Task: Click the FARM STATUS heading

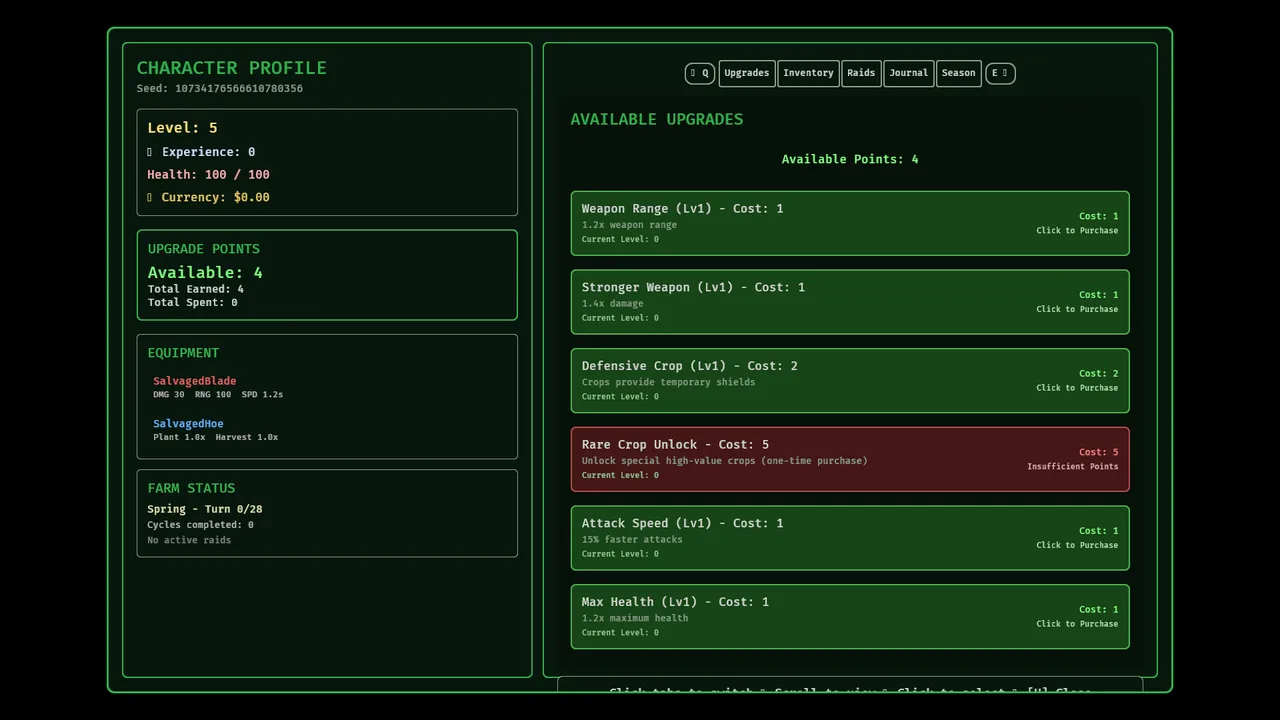Action: pyautogui.click(x=191, y=488)
